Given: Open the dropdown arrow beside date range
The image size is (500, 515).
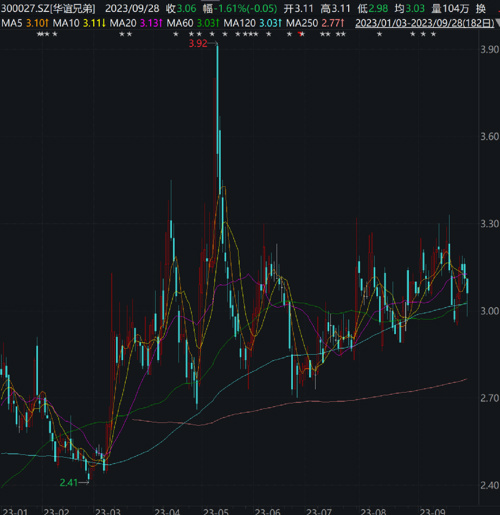Looking at the screenshot, I should [x=497, y=23].
